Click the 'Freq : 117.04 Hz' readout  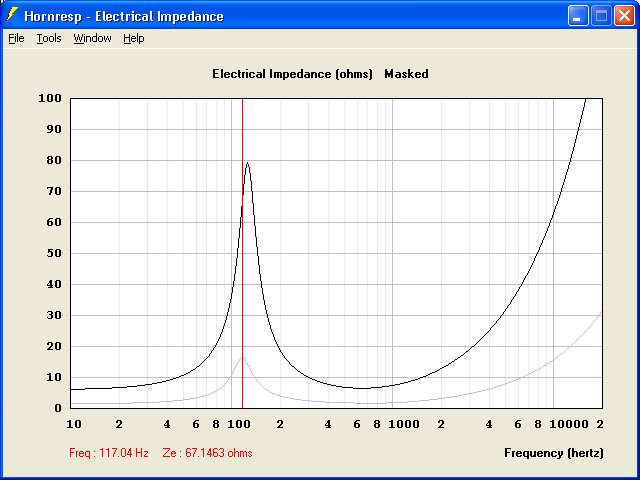click(109, 453)
